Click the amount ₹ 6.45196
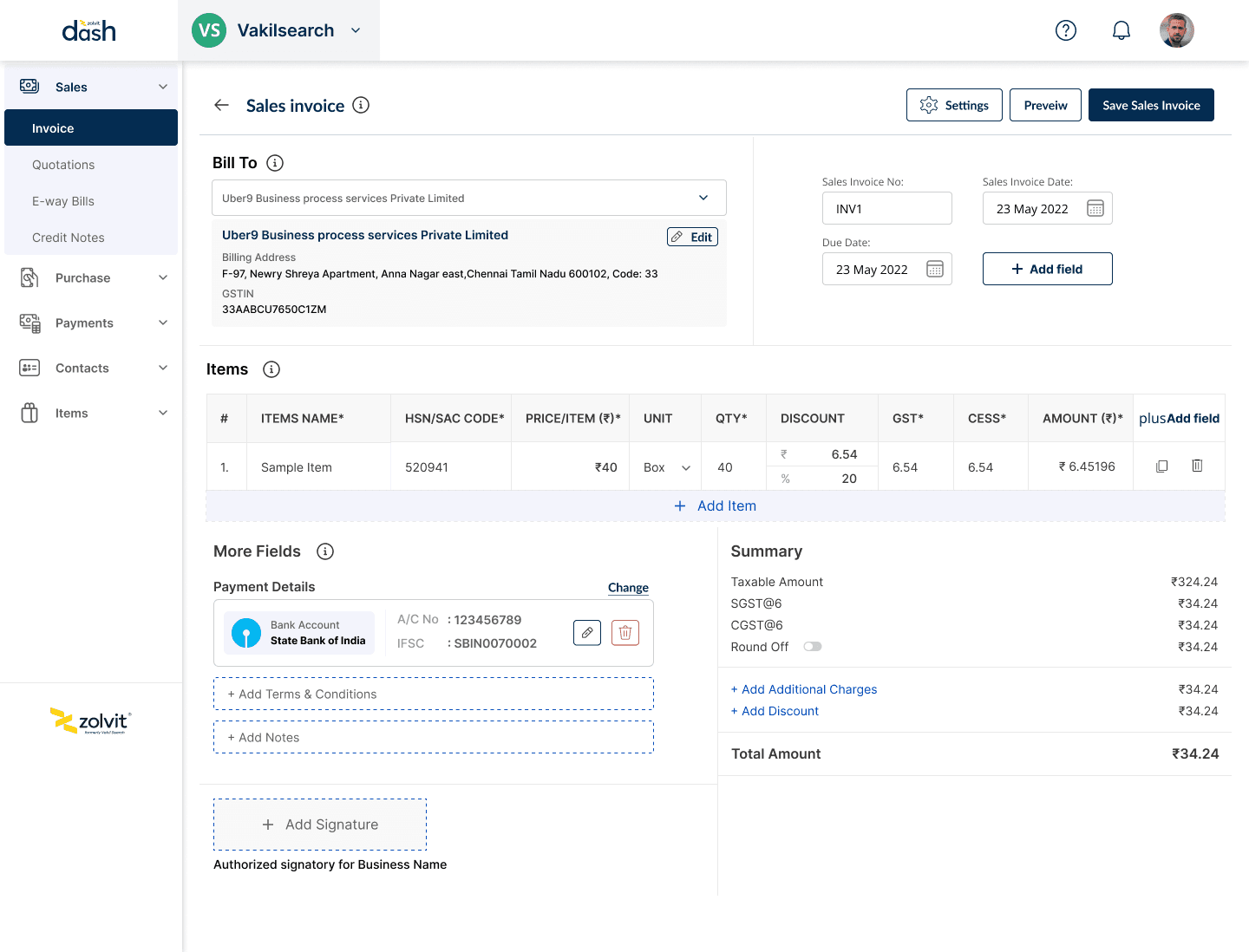The image size is (1249, 952). click(1087, 466)
